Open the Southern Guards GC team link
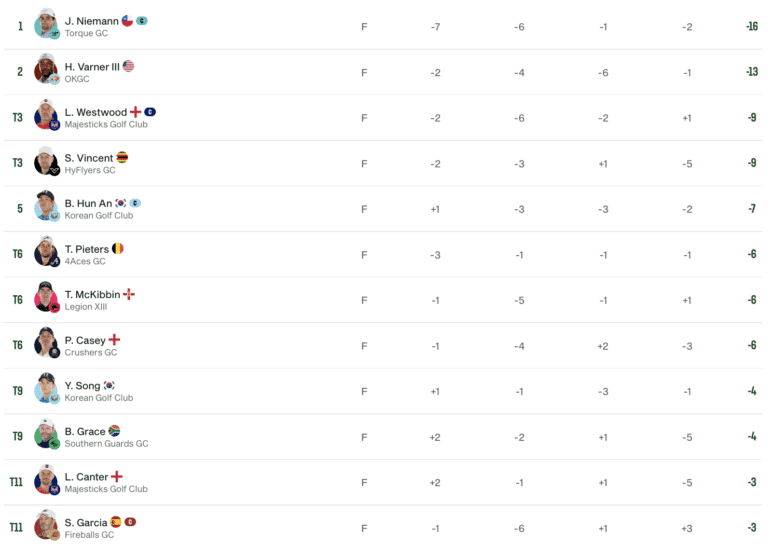This screenshot has height=546, width=770. point(107,443)
